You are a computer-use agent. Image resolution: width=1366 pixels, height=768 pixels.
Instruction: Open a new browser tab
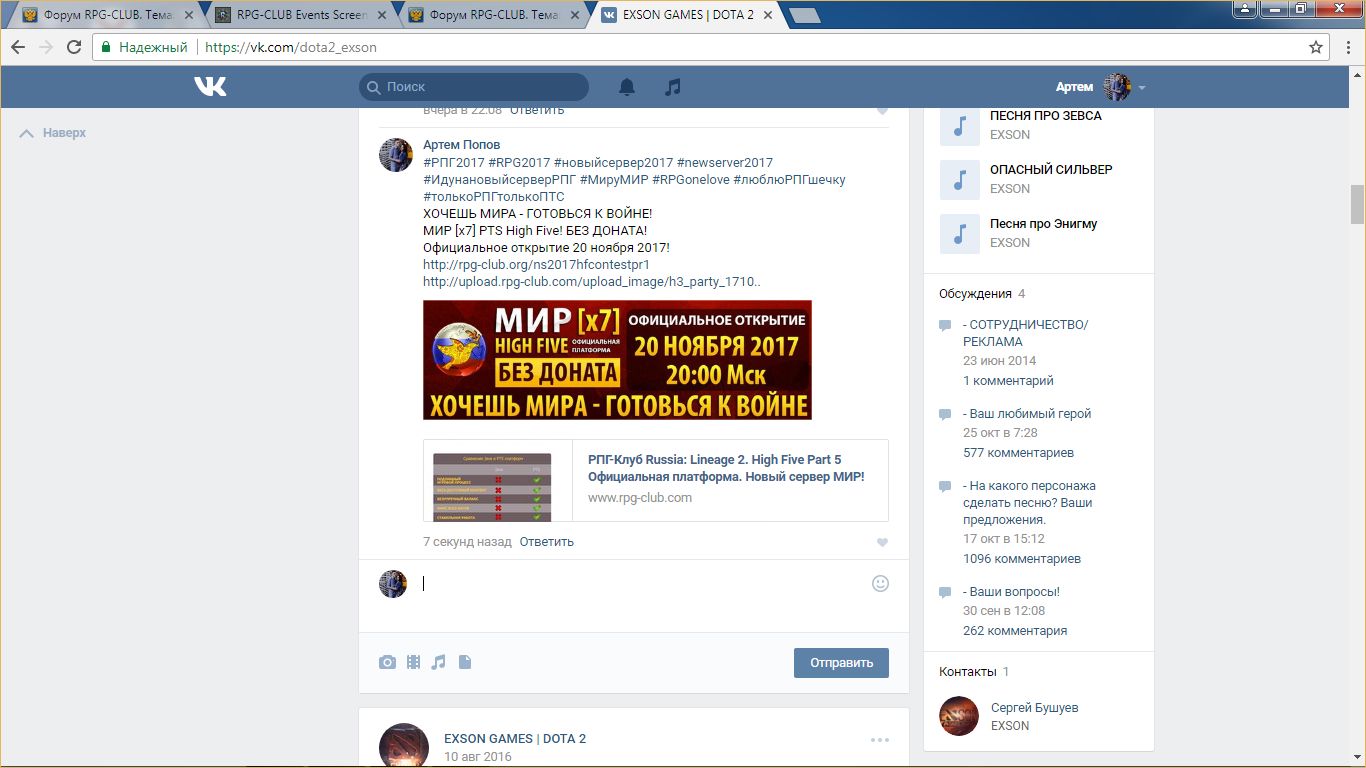(804, 15)
